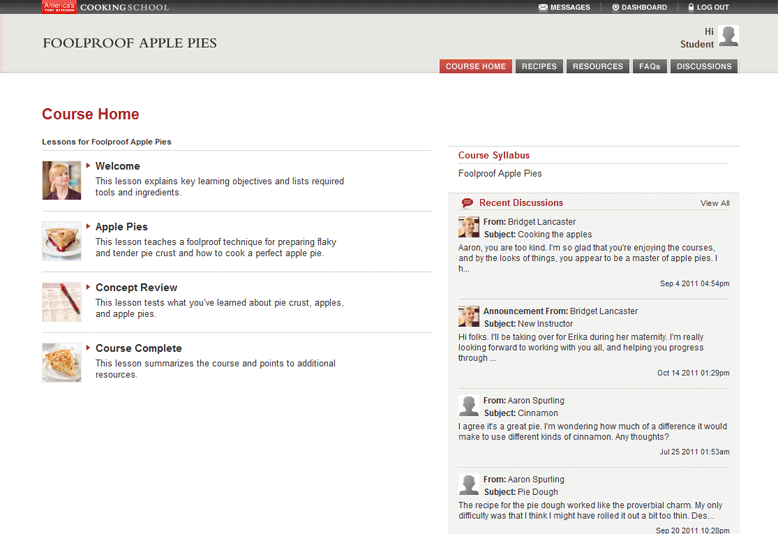Click View All recent discussions
778x534 pixels.
click(x=714, y=203)
